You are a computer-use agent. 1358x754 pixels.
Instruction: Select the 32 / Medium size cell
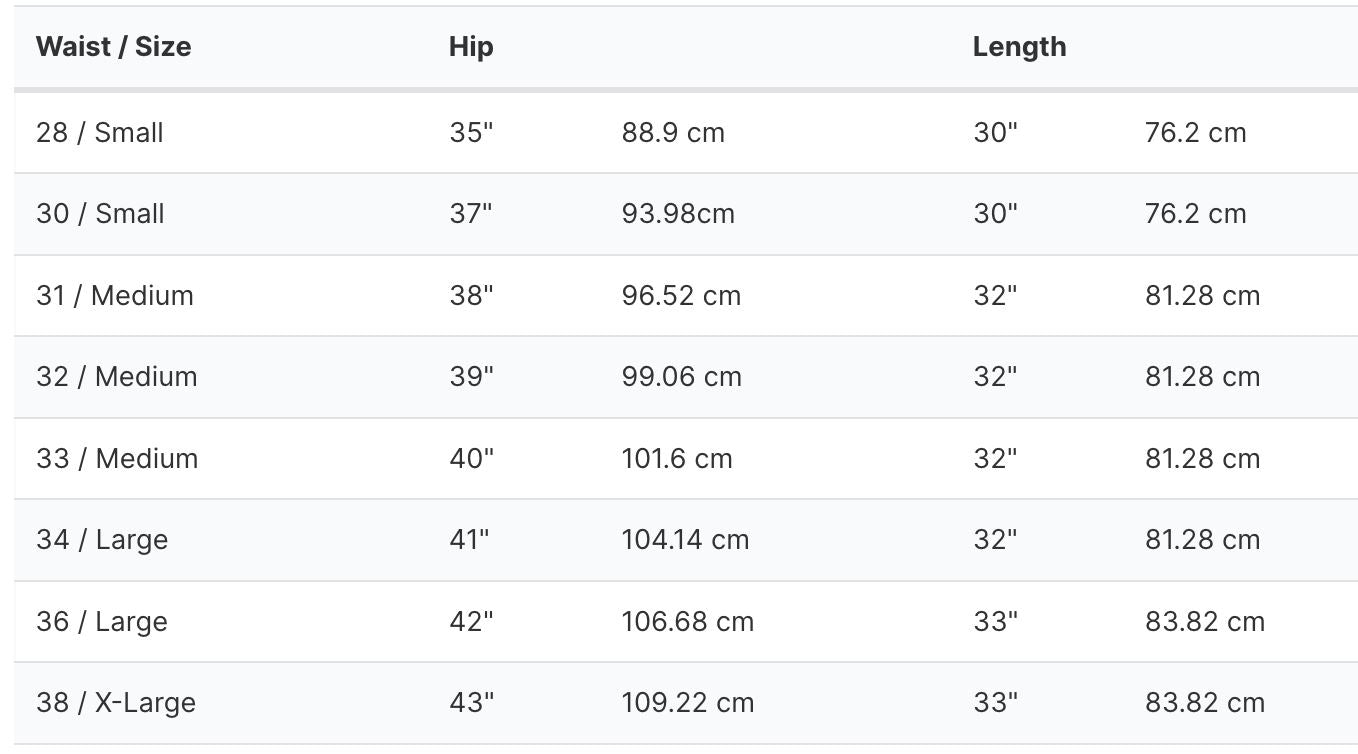point(117,377)
